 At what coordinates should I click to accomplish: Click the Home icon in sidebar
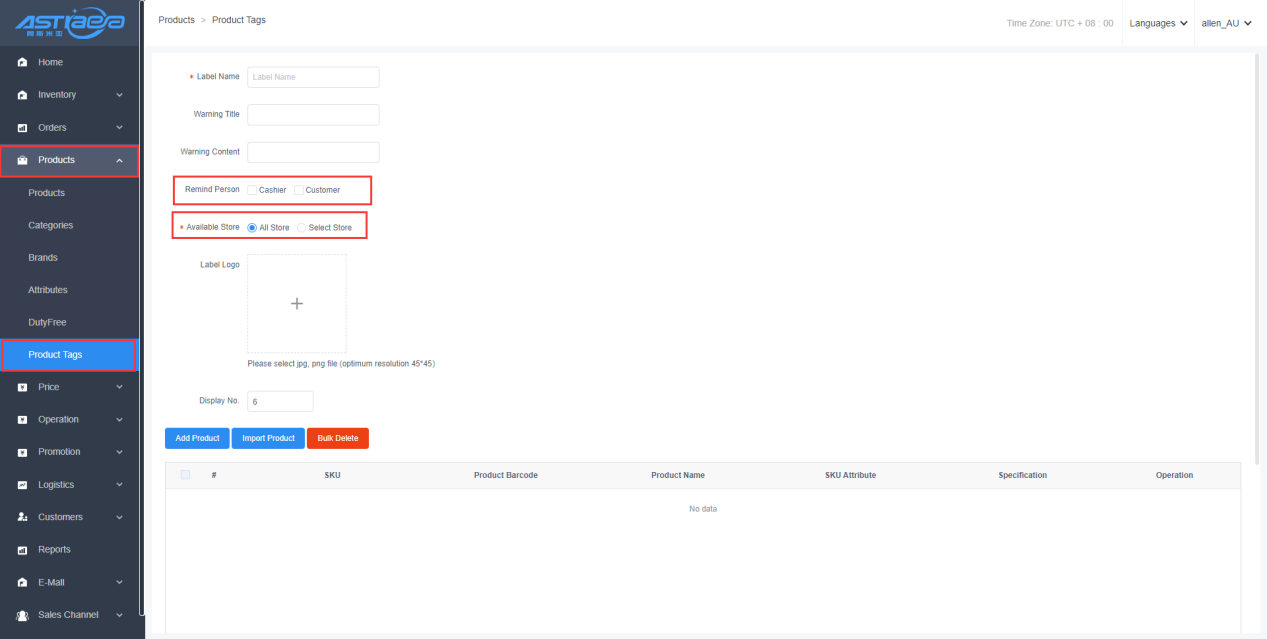[22, 63]
